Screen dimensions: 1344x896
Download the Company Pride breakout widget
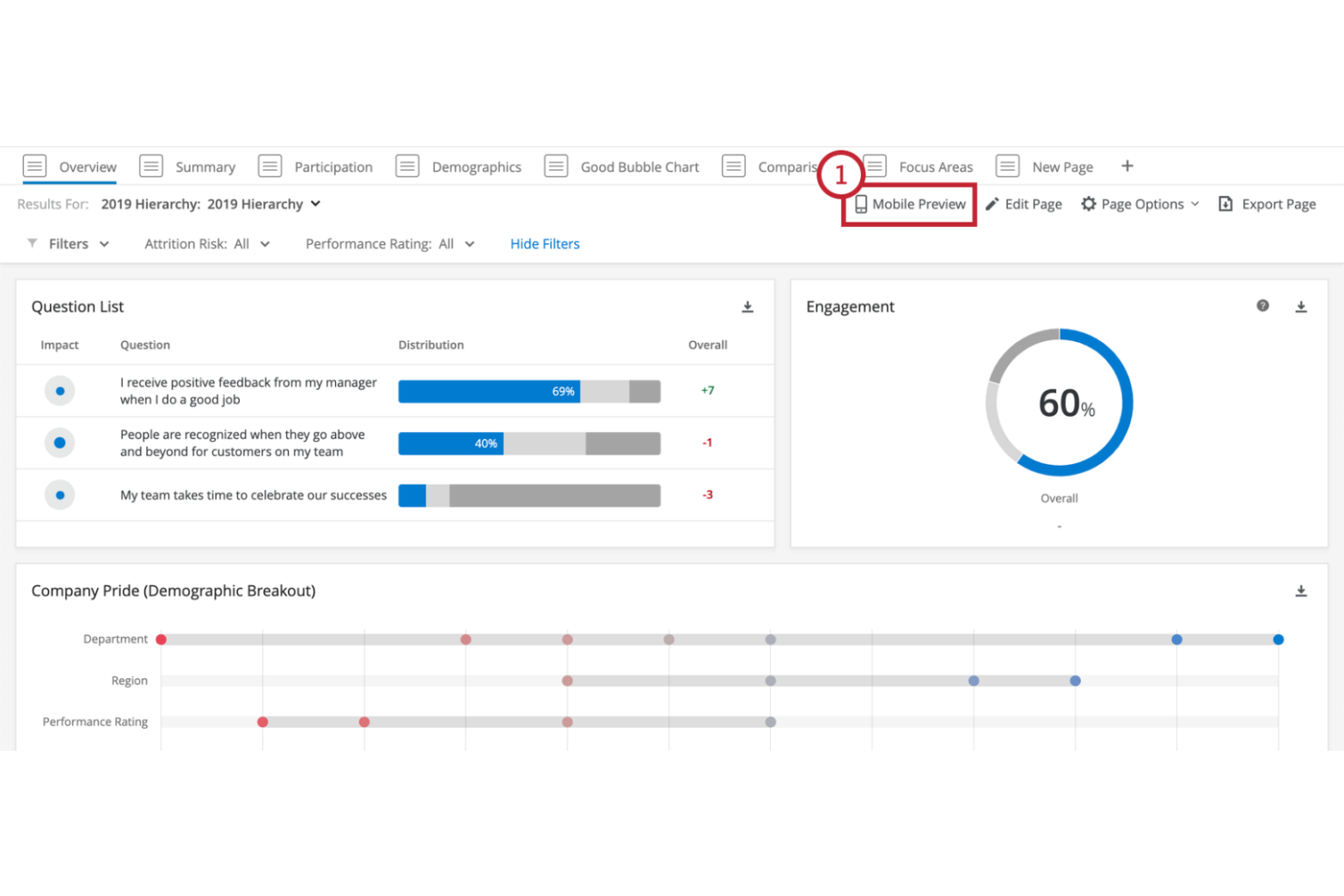(x=1300, y=591)
